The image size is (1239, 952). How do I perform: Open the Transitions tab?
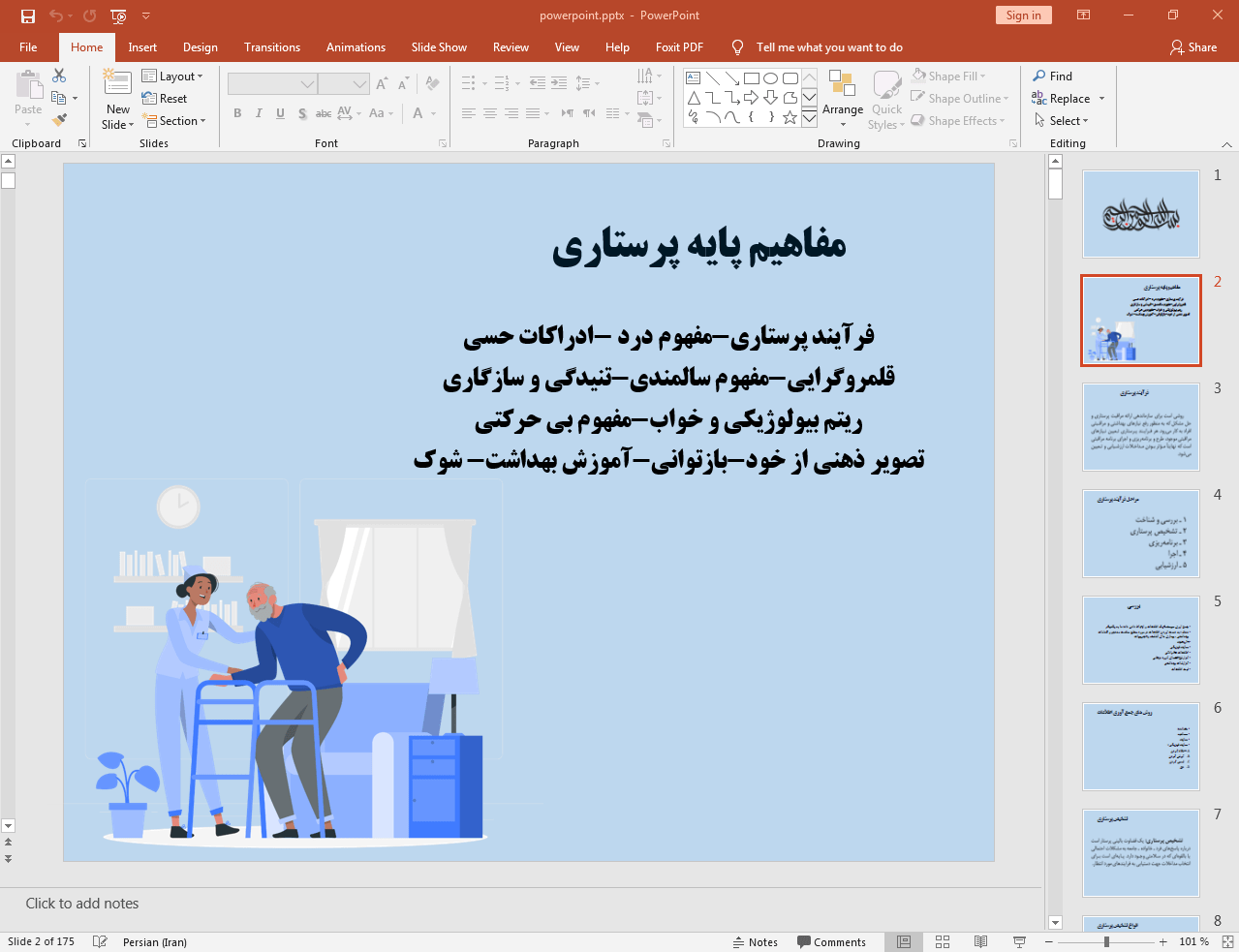pos(272,46)
